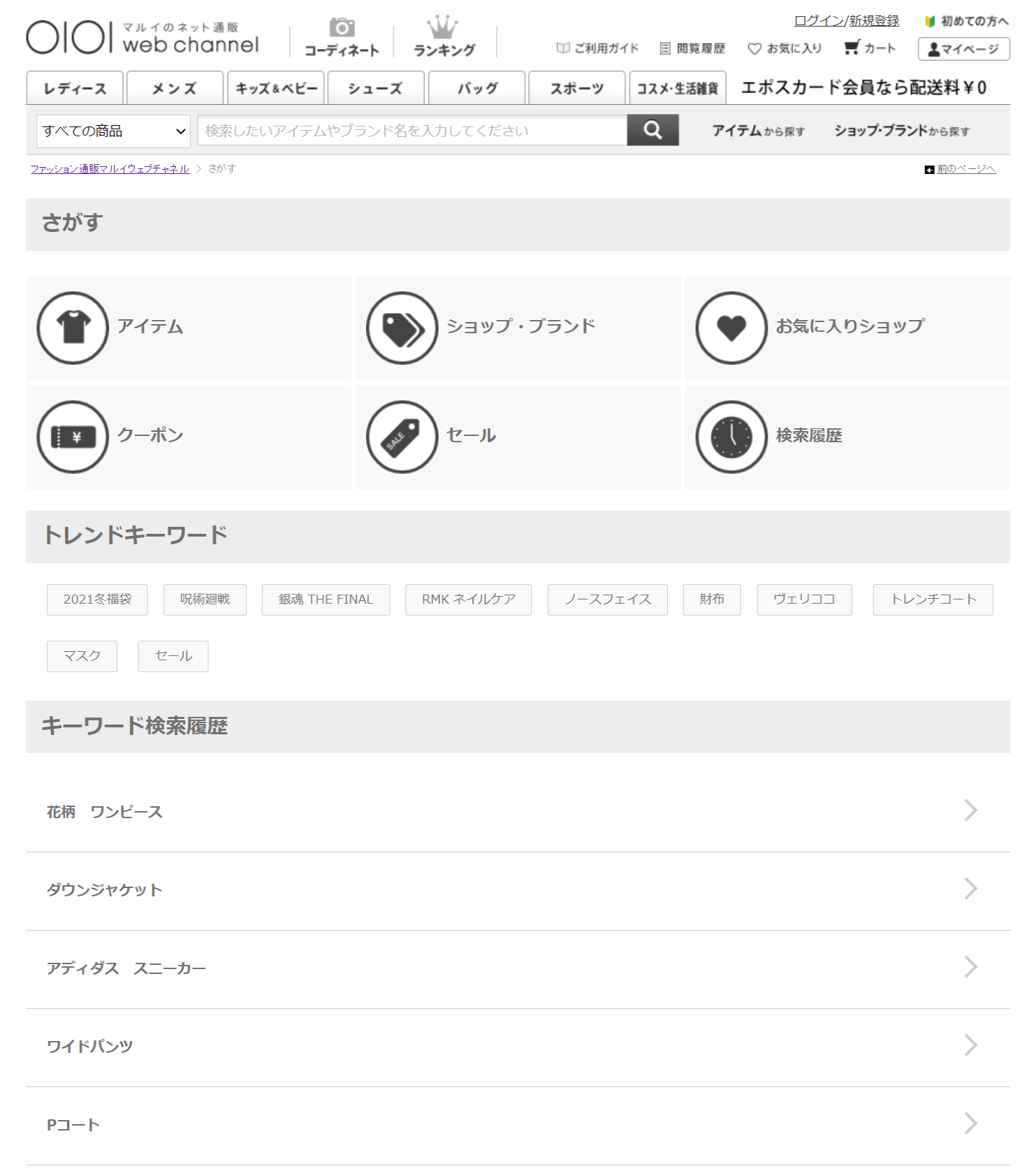
Task: Open the crown Ranking icon
Action: (x=442, y=28)
